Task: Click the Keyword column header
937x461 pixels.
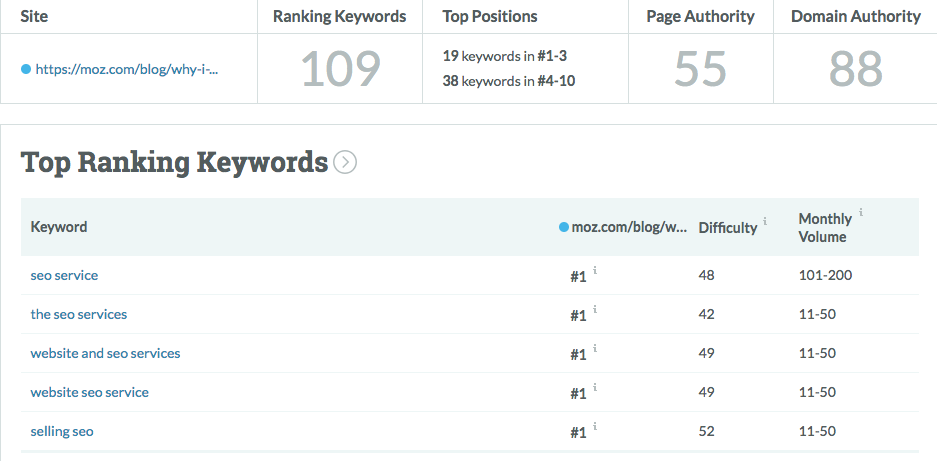Action: click(59, 227)
